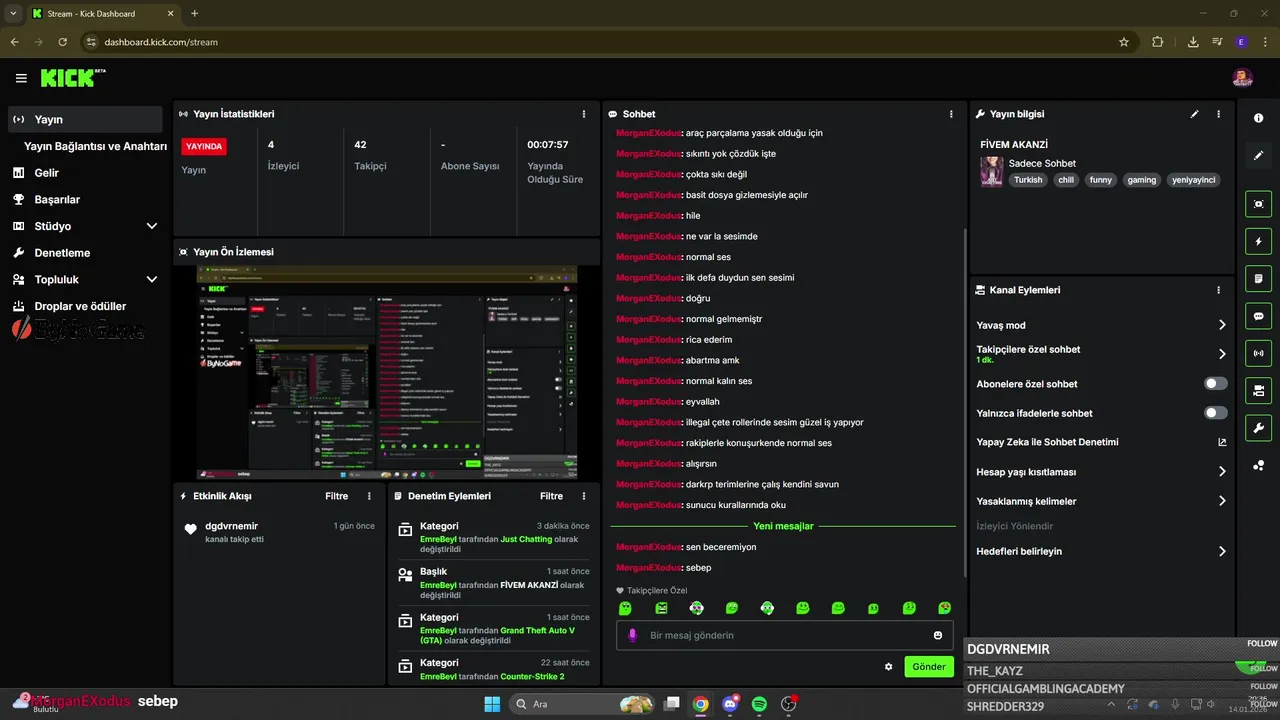Open Yayın İstatistikleri panel options menu

pos(584,114)
